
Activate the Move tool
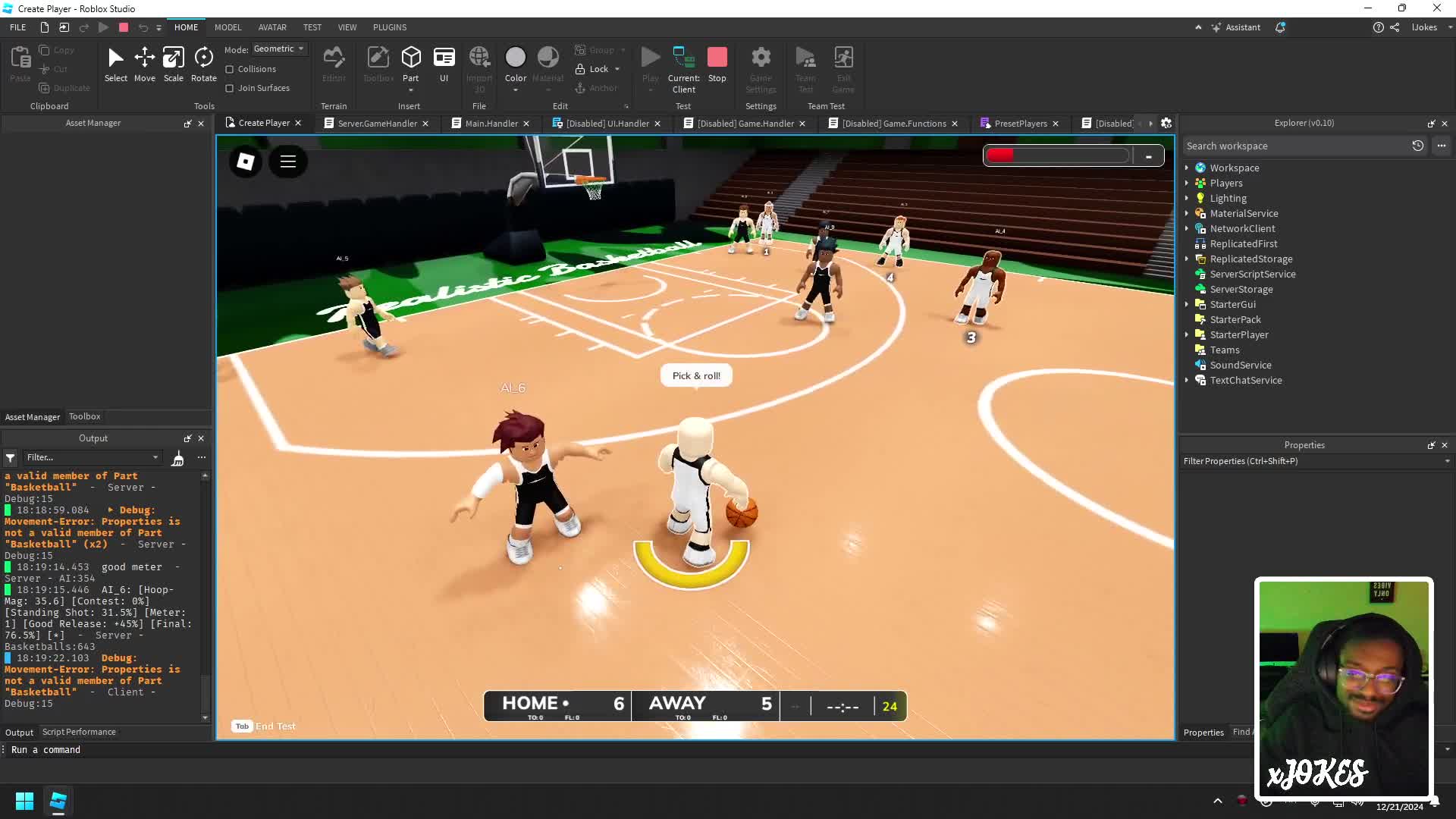coord(144,64)
